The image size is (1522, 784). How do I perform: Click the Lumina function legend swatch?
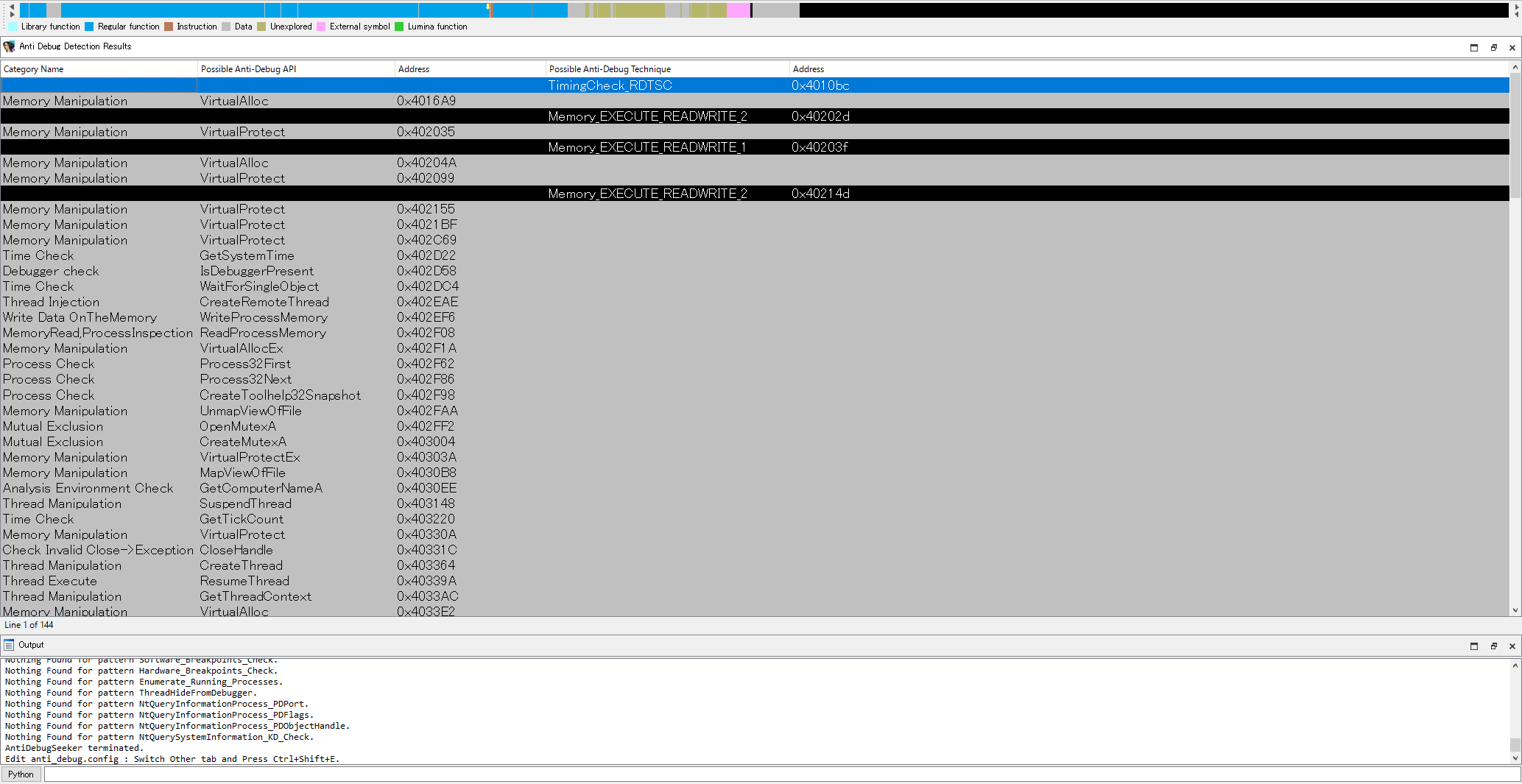pyautogui.click(x=399, y=27)
